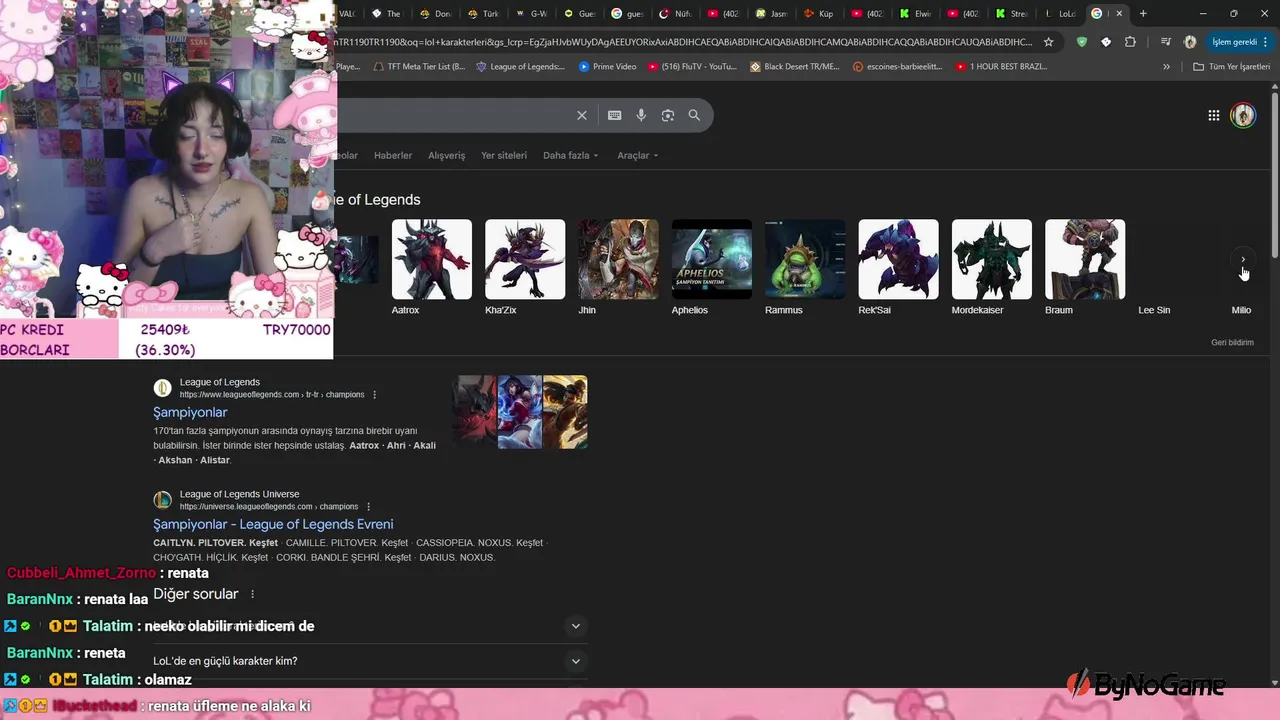Open the Chrome profile avatar in toolbar
The width and height of the screenshot is (1280, 720).
(x=1190, y=42)
